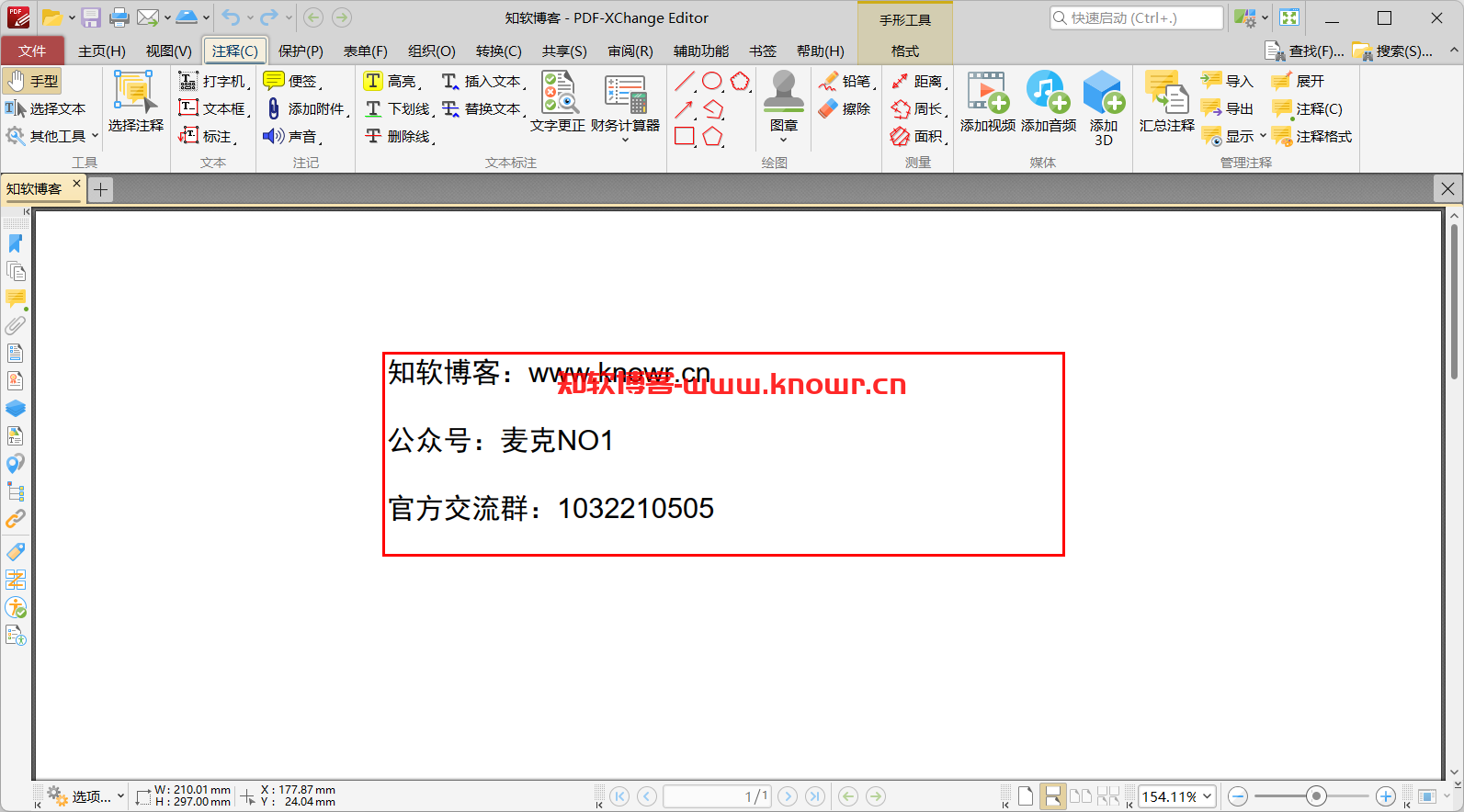Open the Convert ribbon tab
Image resolution: width=1464 pixels, height=812 pixels.
pyautogui.click(x=499, y=51)
